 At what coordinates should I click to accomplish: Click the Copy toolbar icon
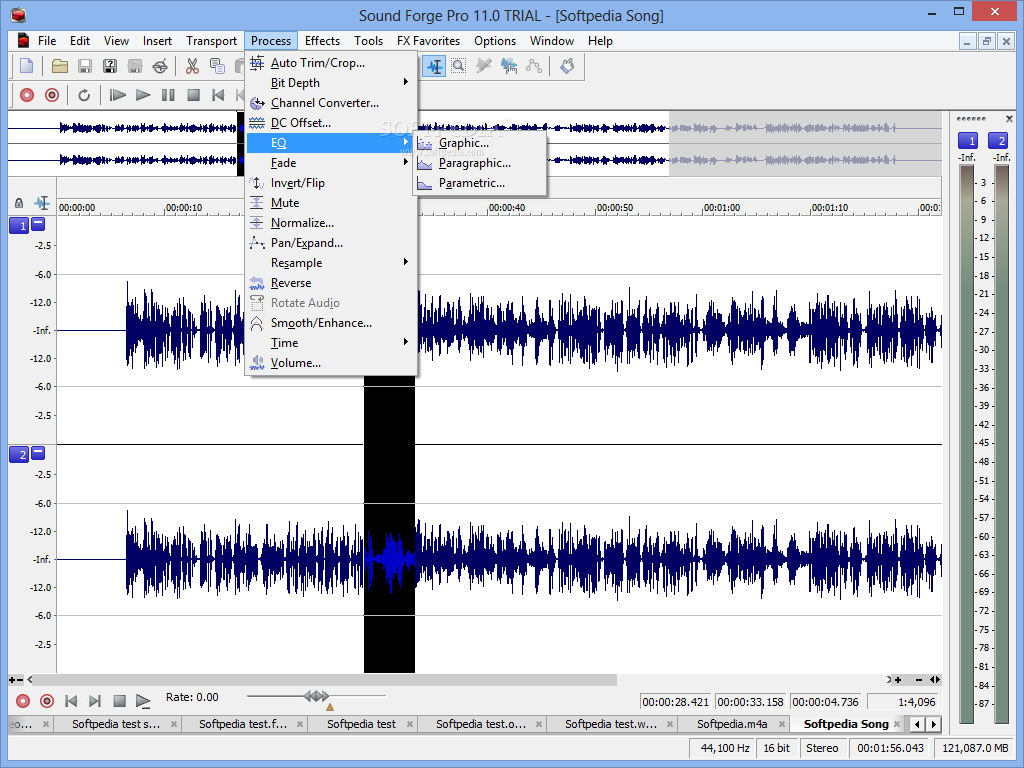217,66
